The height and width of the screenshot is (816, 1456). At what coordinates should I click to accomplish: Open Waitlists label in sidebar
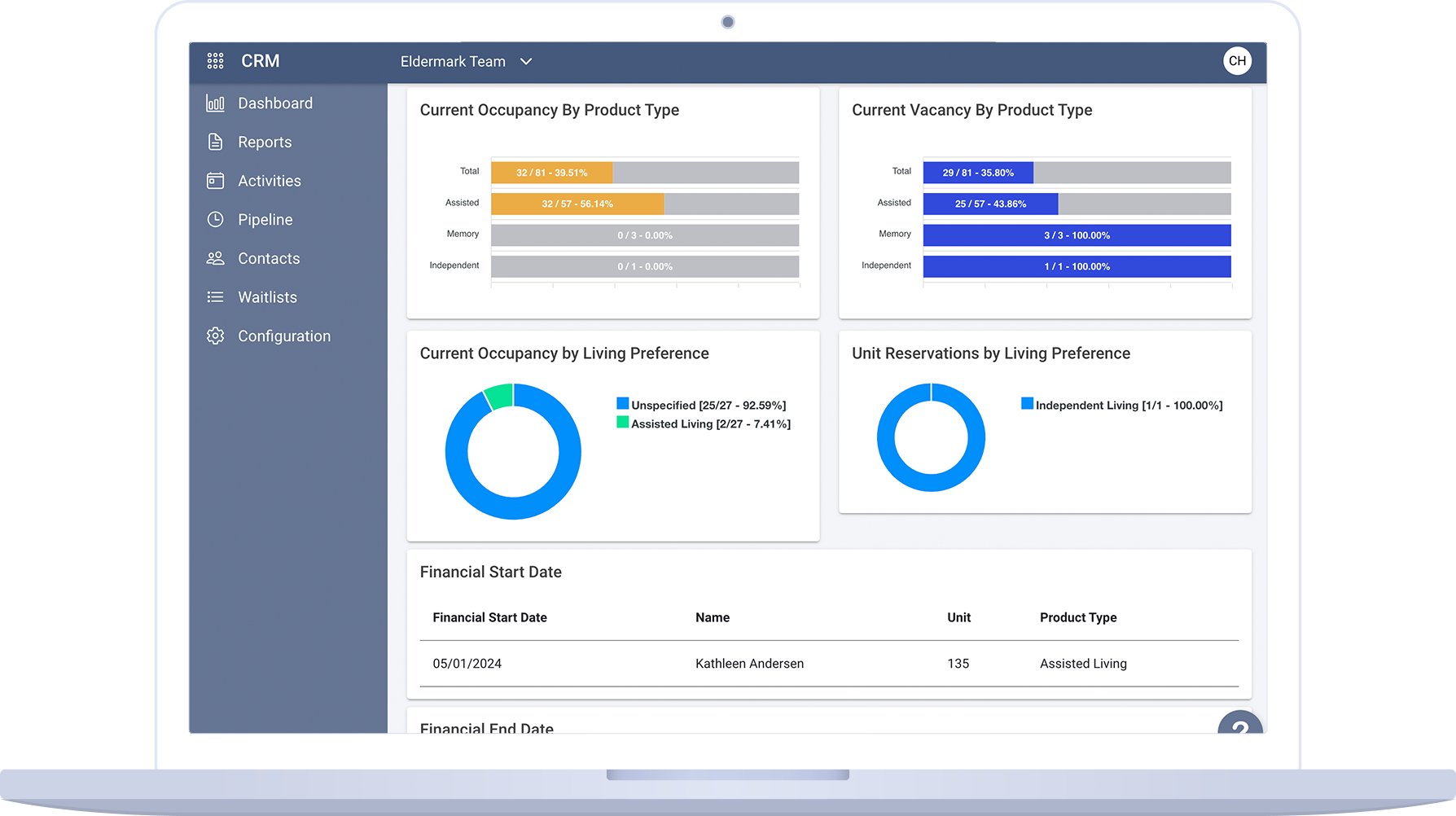267,297
